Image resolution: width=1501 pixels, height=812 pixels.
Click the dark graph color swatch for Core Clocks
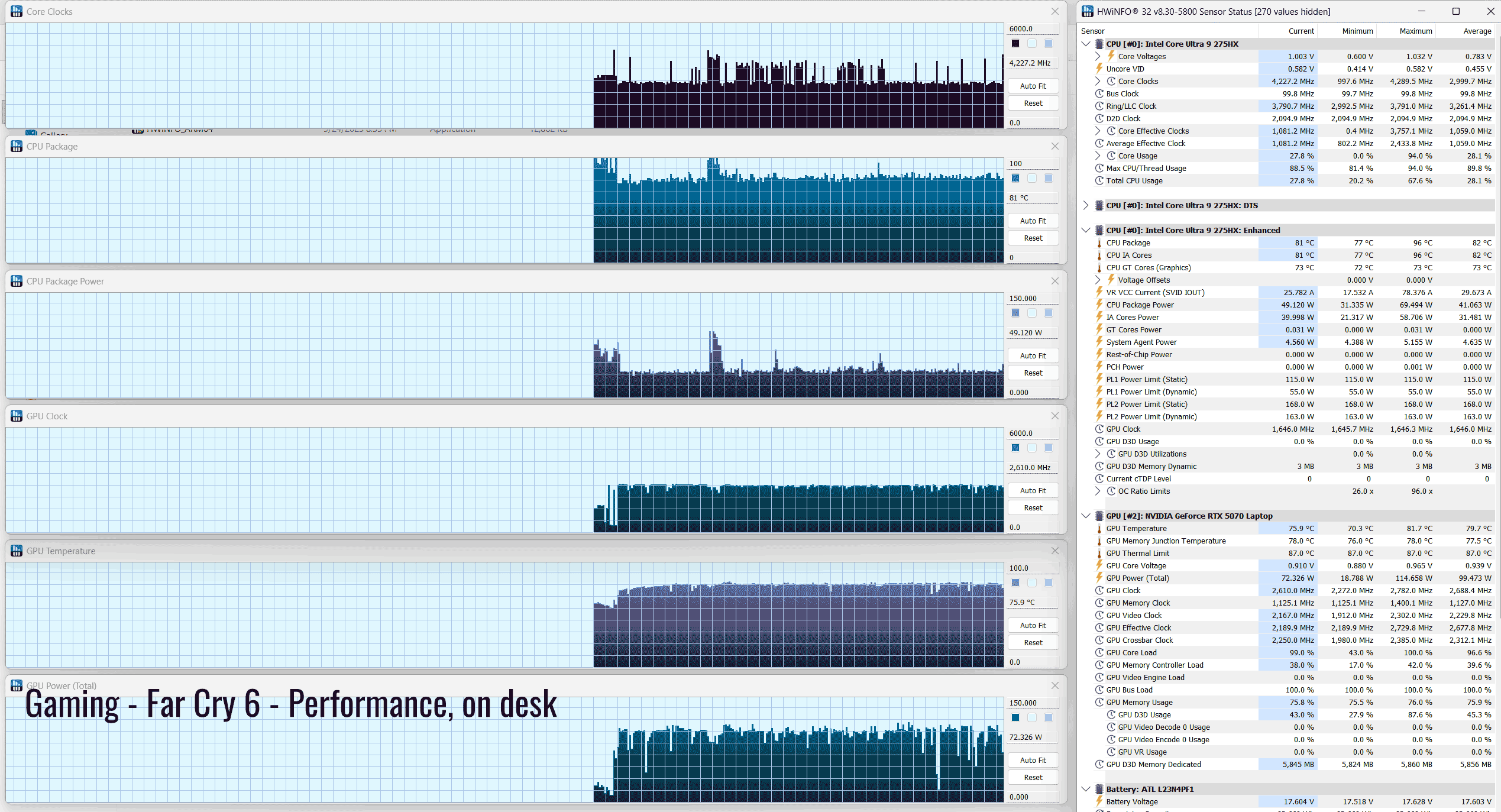pyautogui.click(x=1015, y=43)
